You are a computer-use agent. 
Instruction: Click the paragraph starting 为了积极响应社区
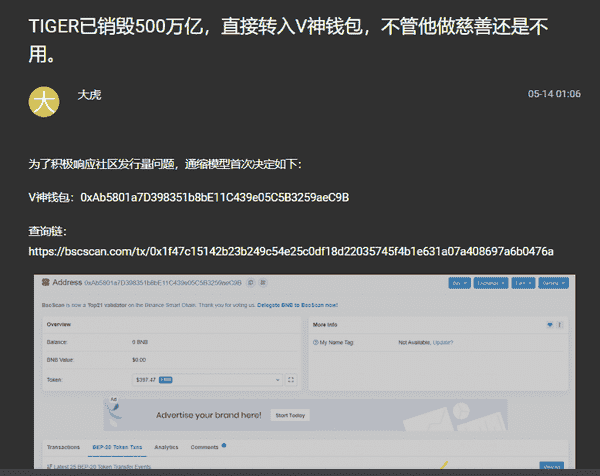click(165, 165)
